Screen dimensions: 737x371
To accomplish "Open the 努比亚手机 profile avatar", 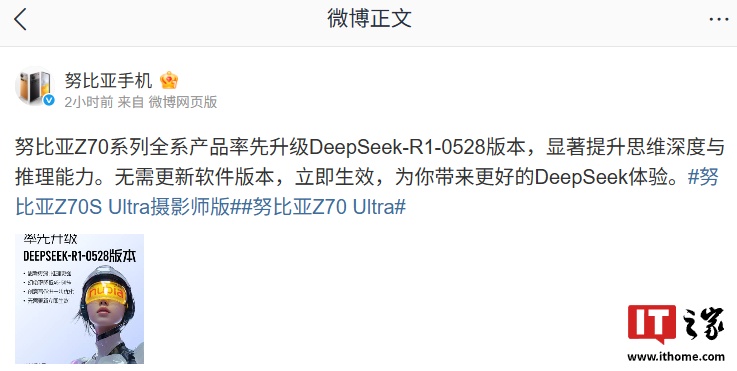I will [35, 87].
